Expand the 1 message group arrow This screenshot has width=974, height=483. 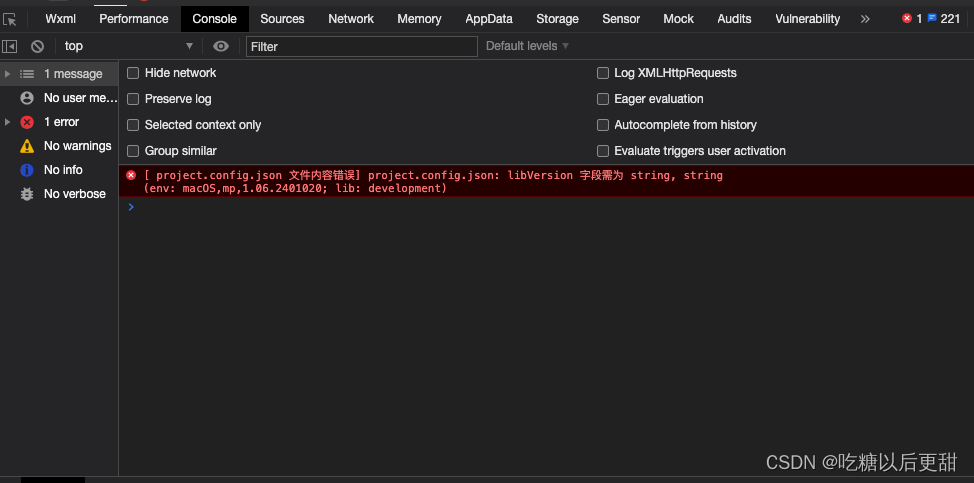7,74
